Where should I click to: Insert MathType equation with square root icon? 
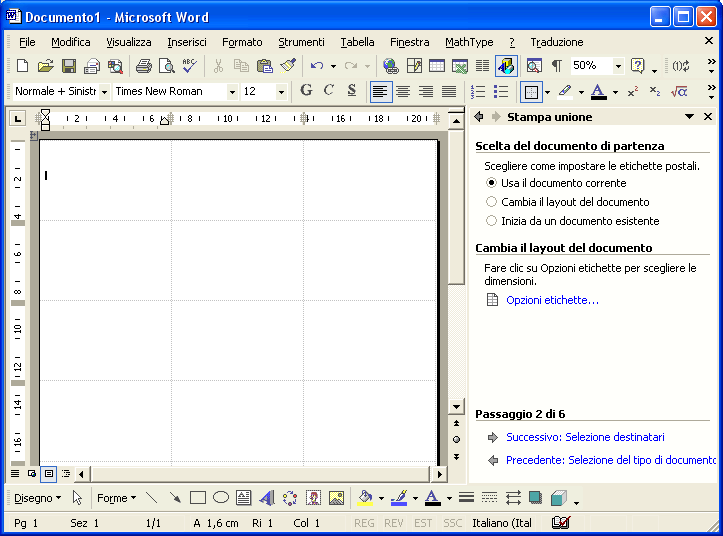pos(679,92)
